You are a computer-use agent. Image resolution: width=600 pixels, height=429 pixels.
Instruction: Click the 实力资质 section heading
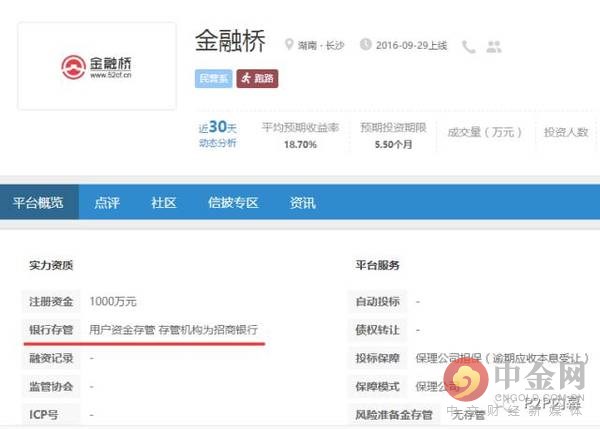tap(51, 265)
